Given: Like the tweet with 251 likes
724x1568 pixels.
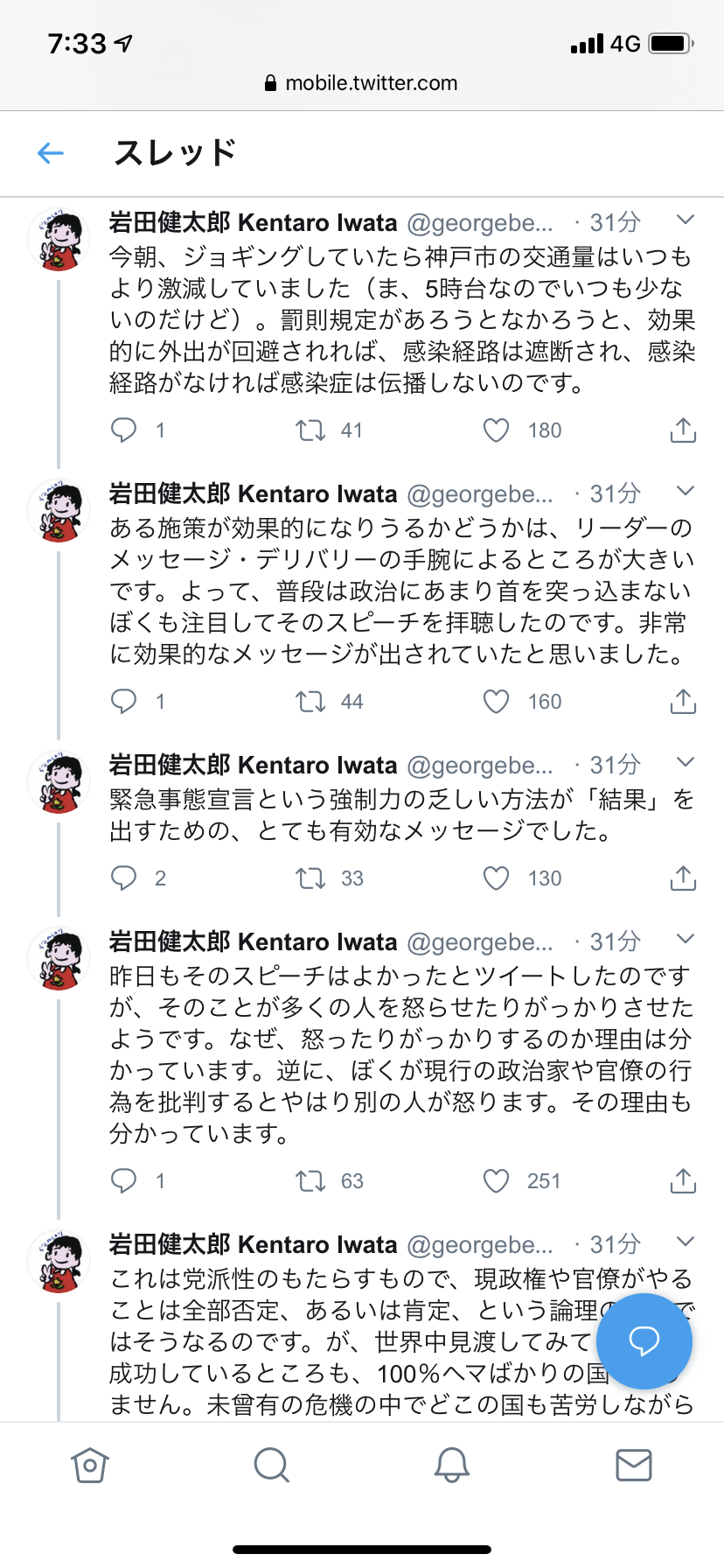Looking at the screenshot, I should [496, 1180].
